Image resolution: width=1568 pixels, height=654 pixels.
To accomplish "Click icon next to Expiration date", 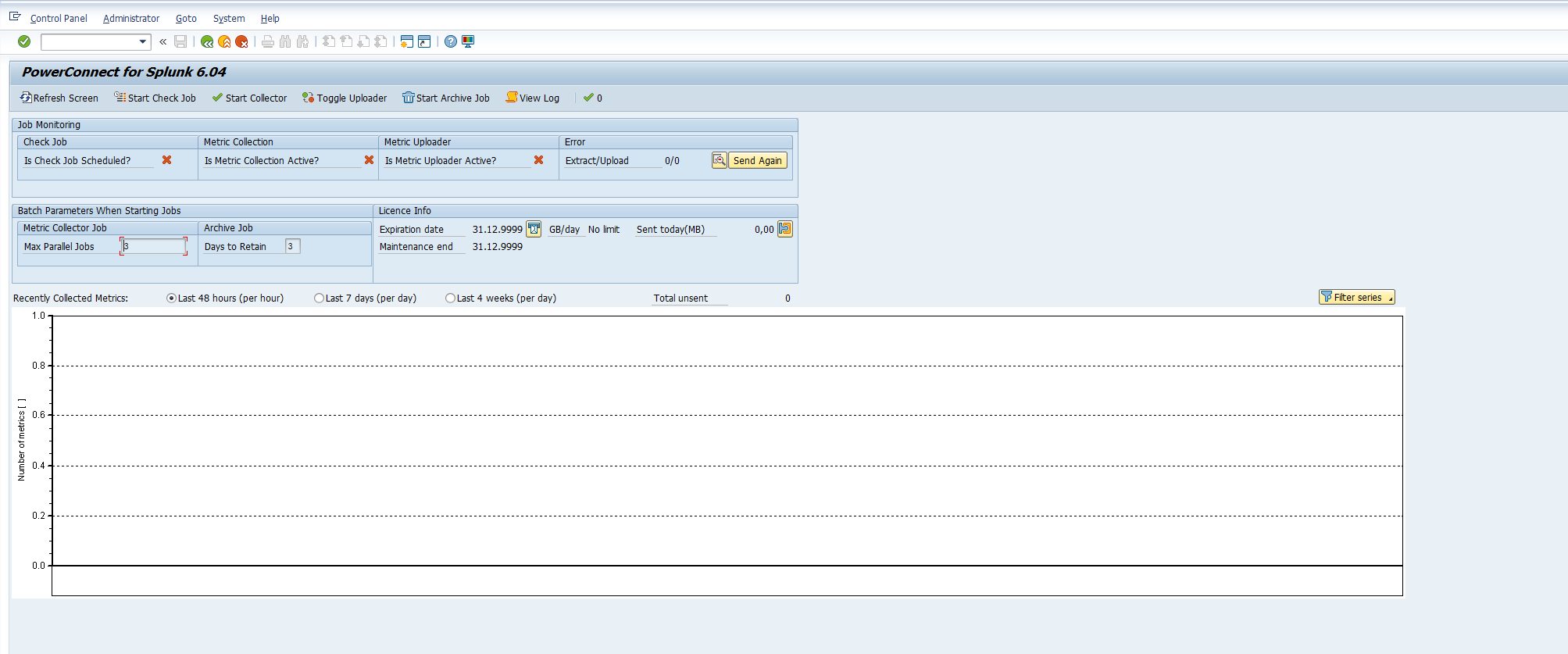I will click(534, 229).
